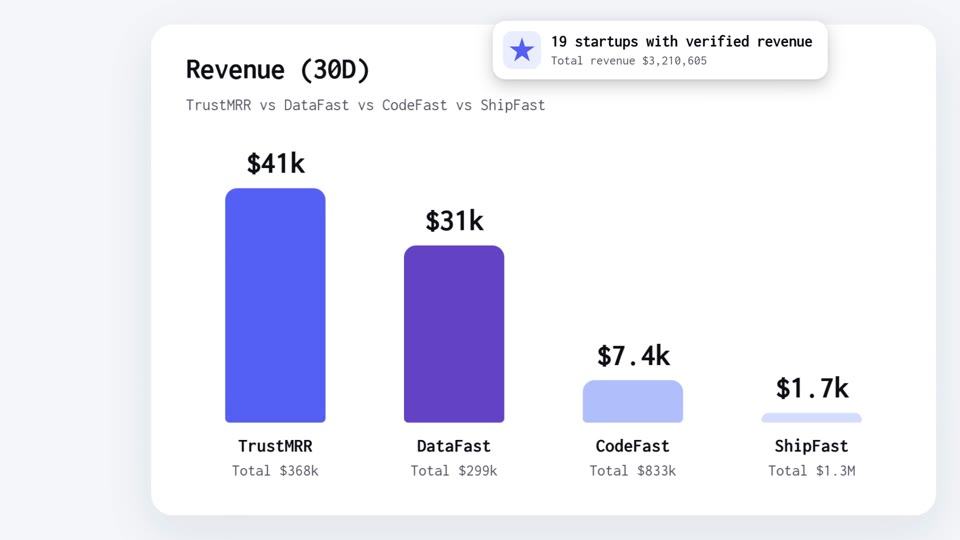The width and height of the screenshot is (960, 540).
Task: Click the '$41k' value label
Action: 276,163
